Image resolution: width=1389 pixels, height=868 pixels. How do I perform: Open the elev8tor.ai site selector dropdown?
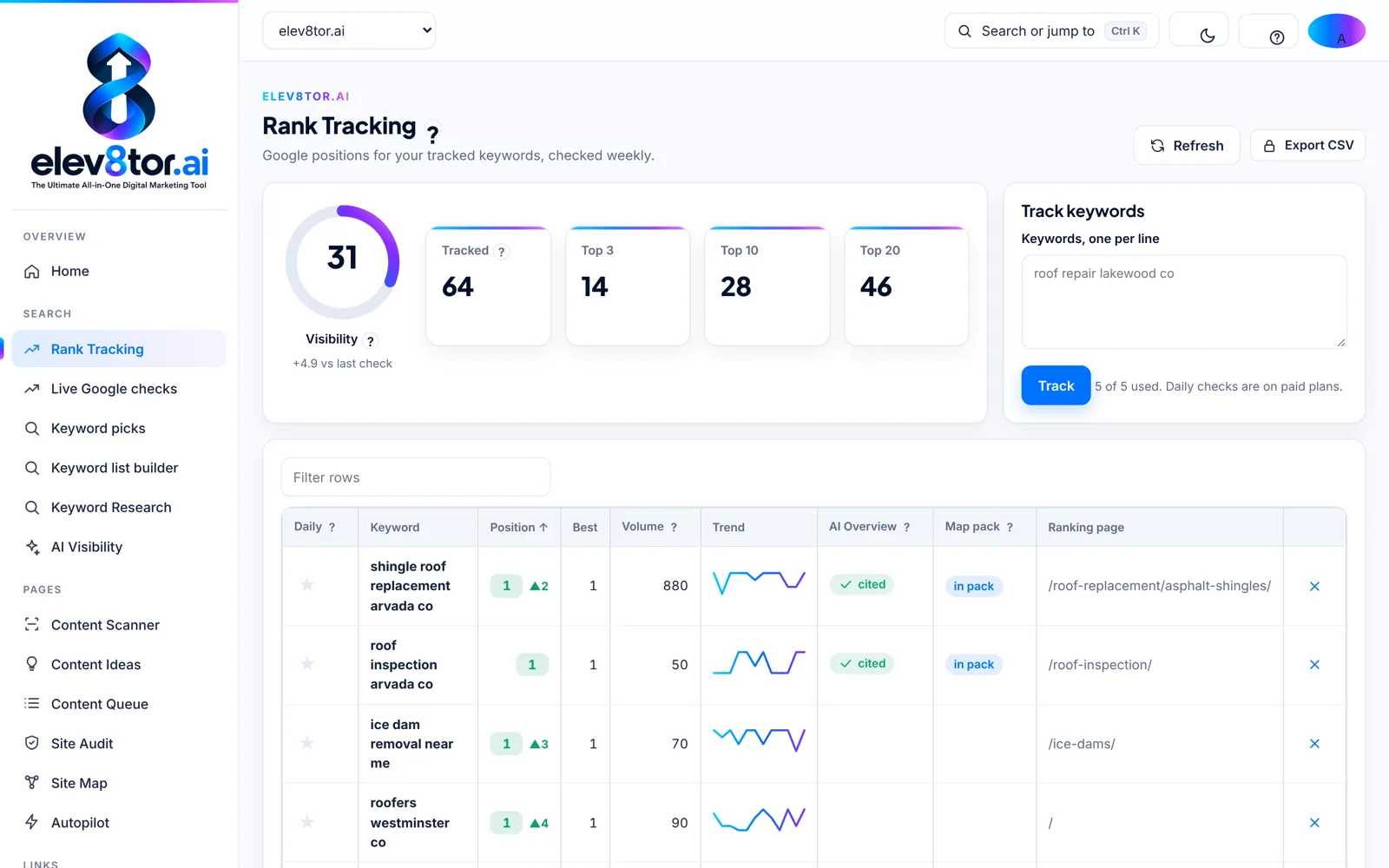(x=349, y=30)
